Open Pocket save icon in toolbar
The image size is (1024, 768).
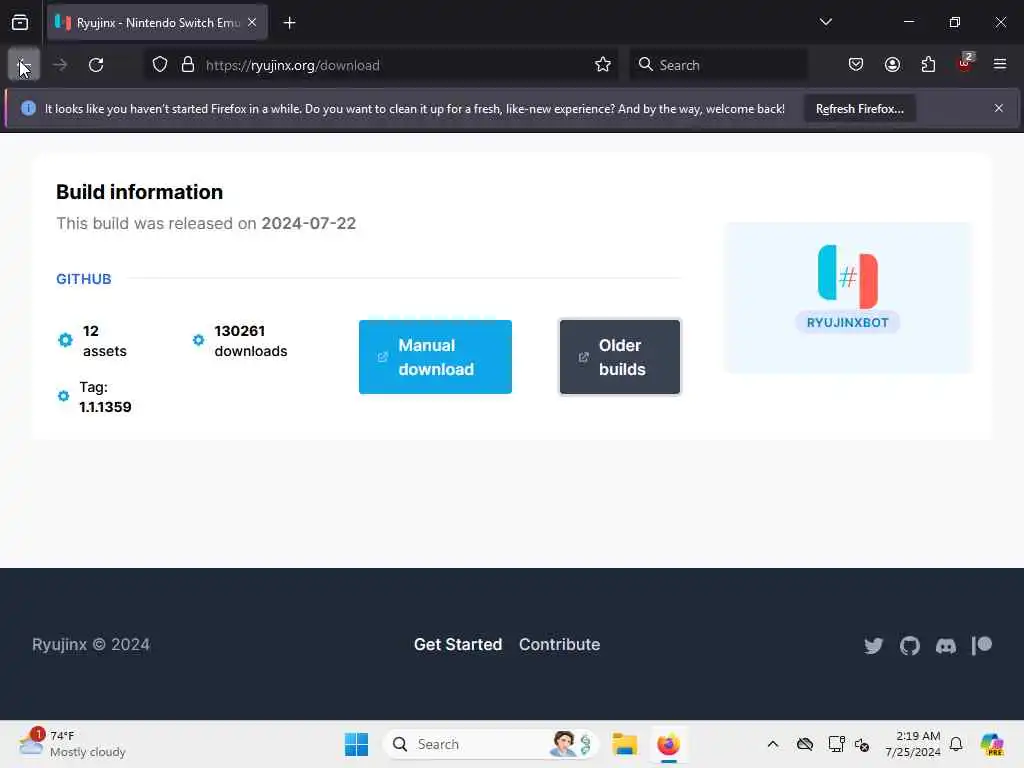click(856, 65)
